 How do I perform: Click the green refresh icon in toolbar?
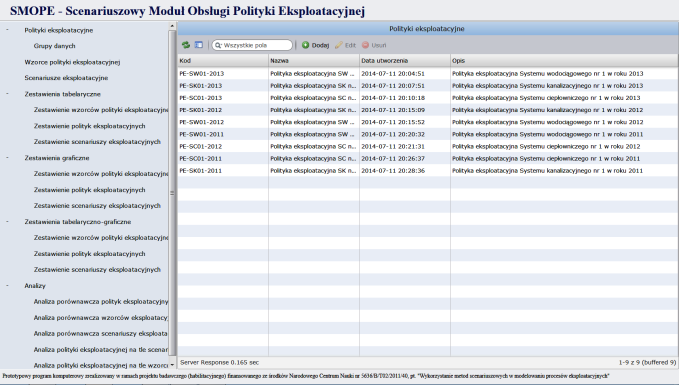(x=186, y=45)
